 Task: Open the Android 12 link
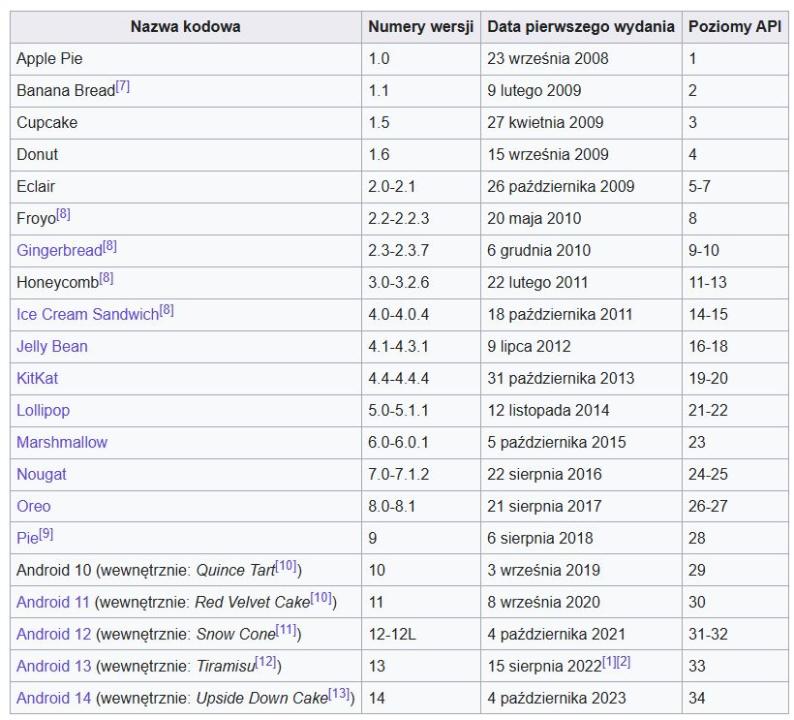[x=54, y=634]
